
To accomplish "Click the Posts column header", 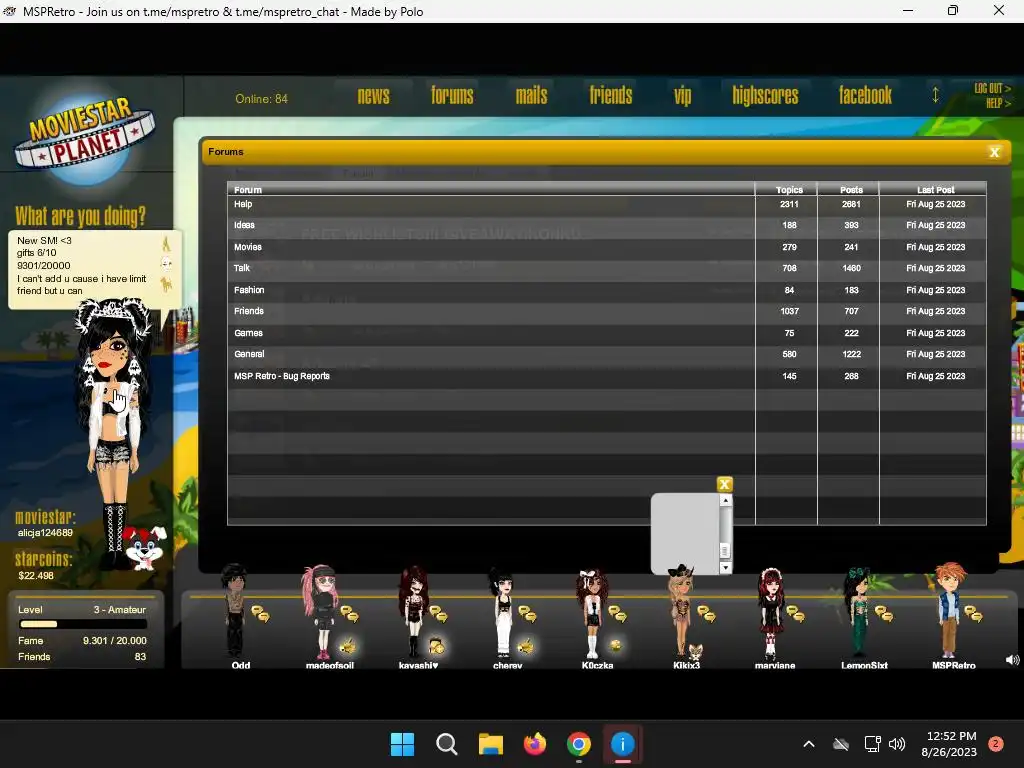I will [851, 189].
